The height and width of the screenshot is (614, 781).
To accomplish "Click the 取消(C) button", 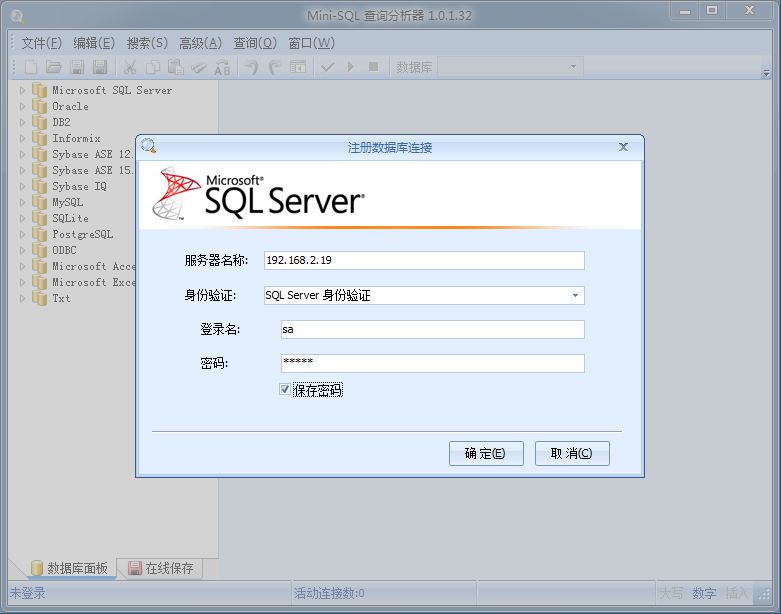I will click(572, 453).
